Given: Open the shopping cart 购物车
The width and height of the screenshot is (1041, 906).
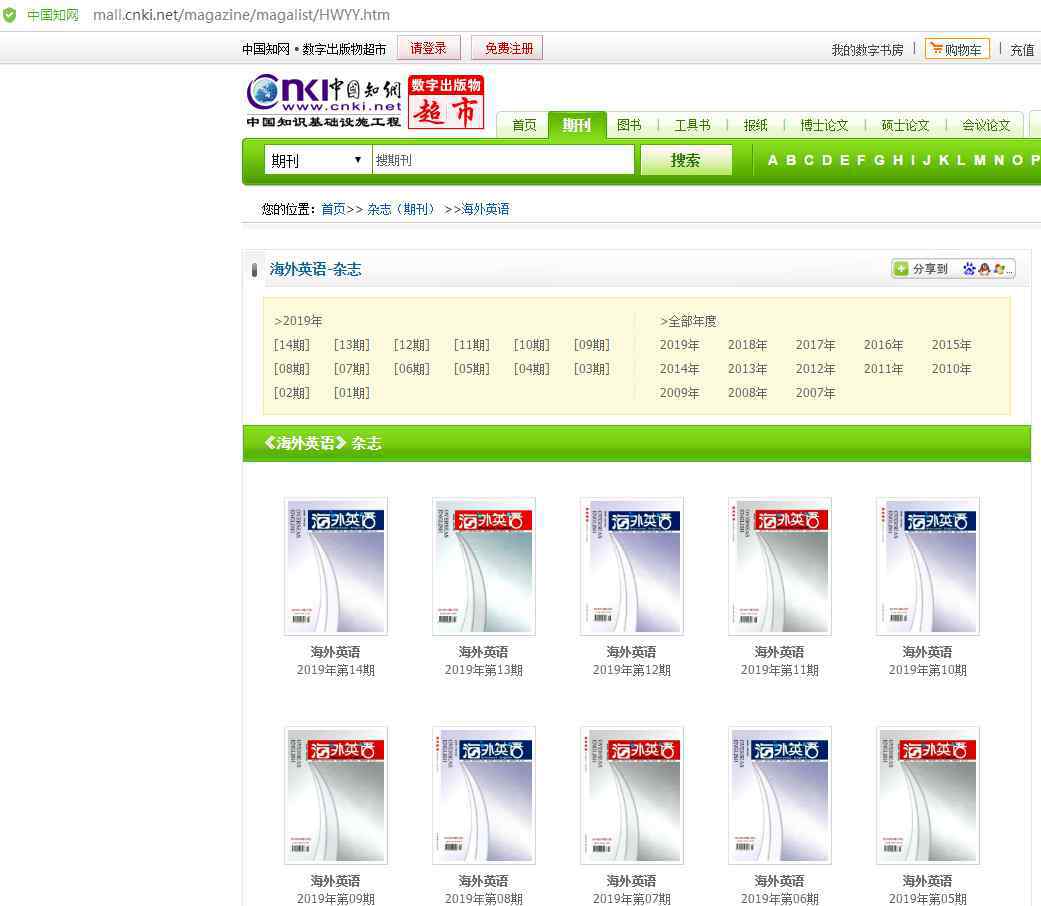Looking at the screenshot, I should (x=957, y=49).
